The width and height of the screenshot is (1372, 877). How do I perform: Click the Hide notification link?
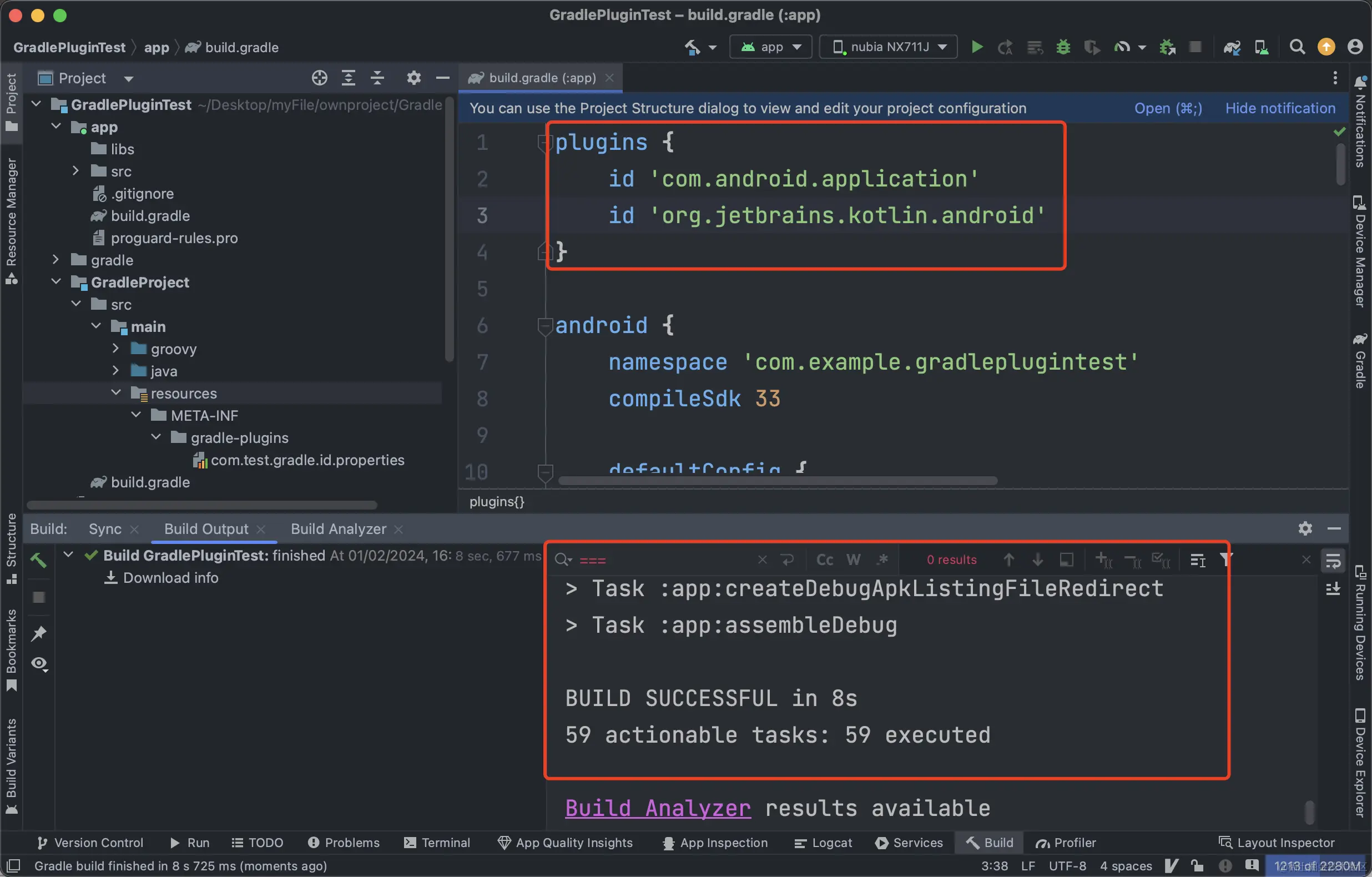pos(1280,108)
